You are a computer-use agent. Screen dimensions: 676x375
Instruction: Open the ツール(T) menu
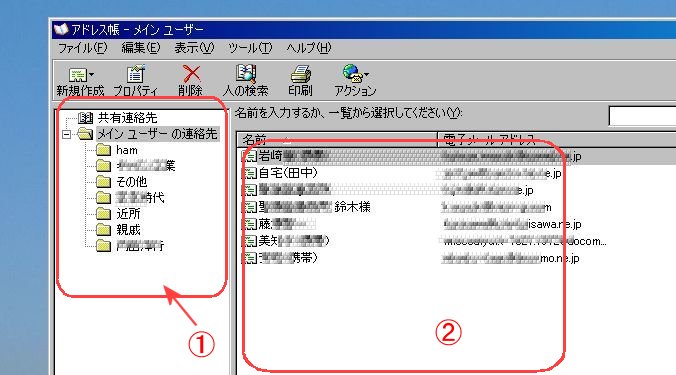(x=250, y=48)
